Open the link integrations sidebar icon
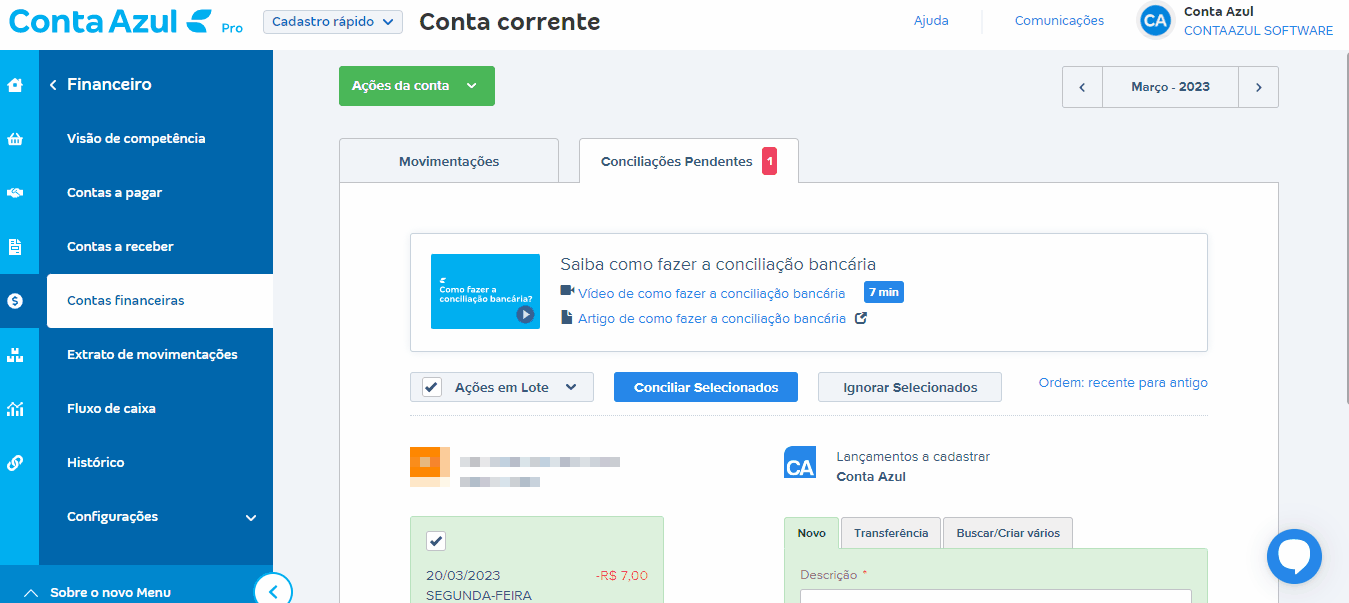1349x603 pixels. pyautogui.click(x=15, y=463)
